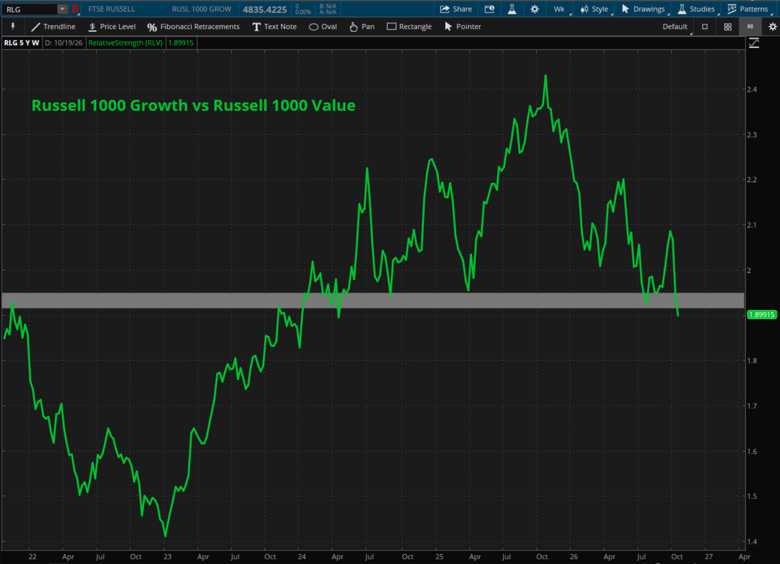The width and height of the screenshot is (780, 564).
Task: Open the Style menu
Action: (x=594, y=9)
